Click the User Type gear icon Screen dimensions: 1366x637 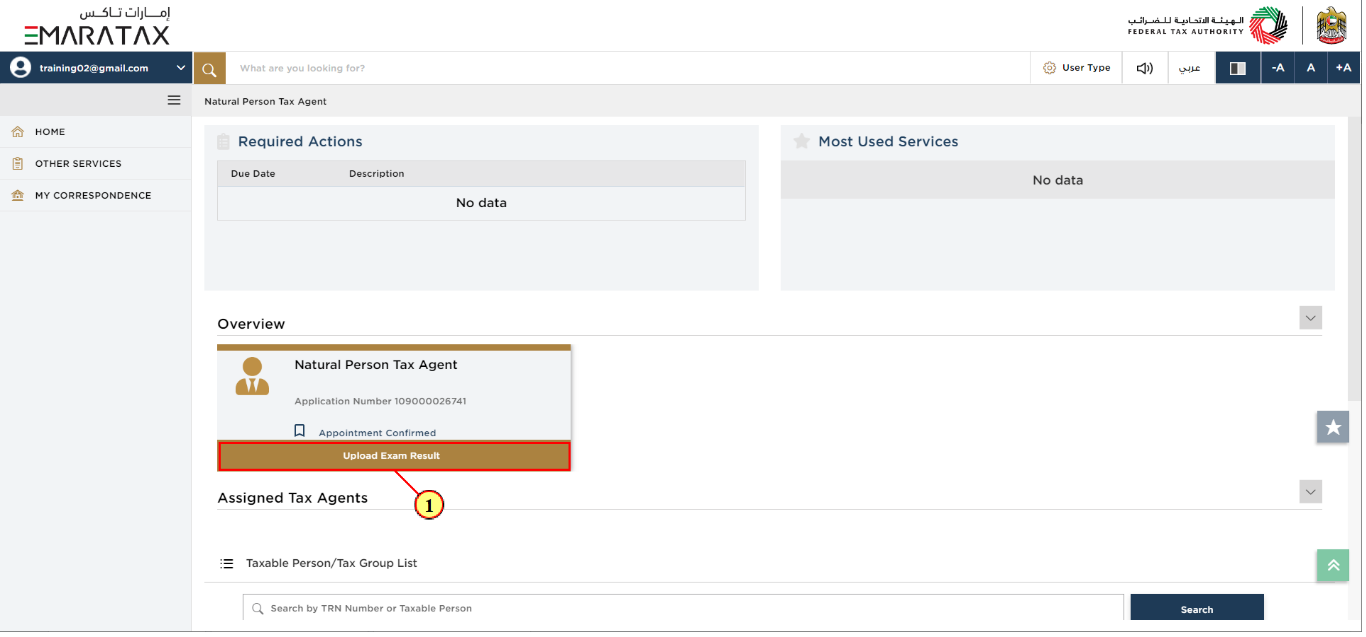point(1049,68)
